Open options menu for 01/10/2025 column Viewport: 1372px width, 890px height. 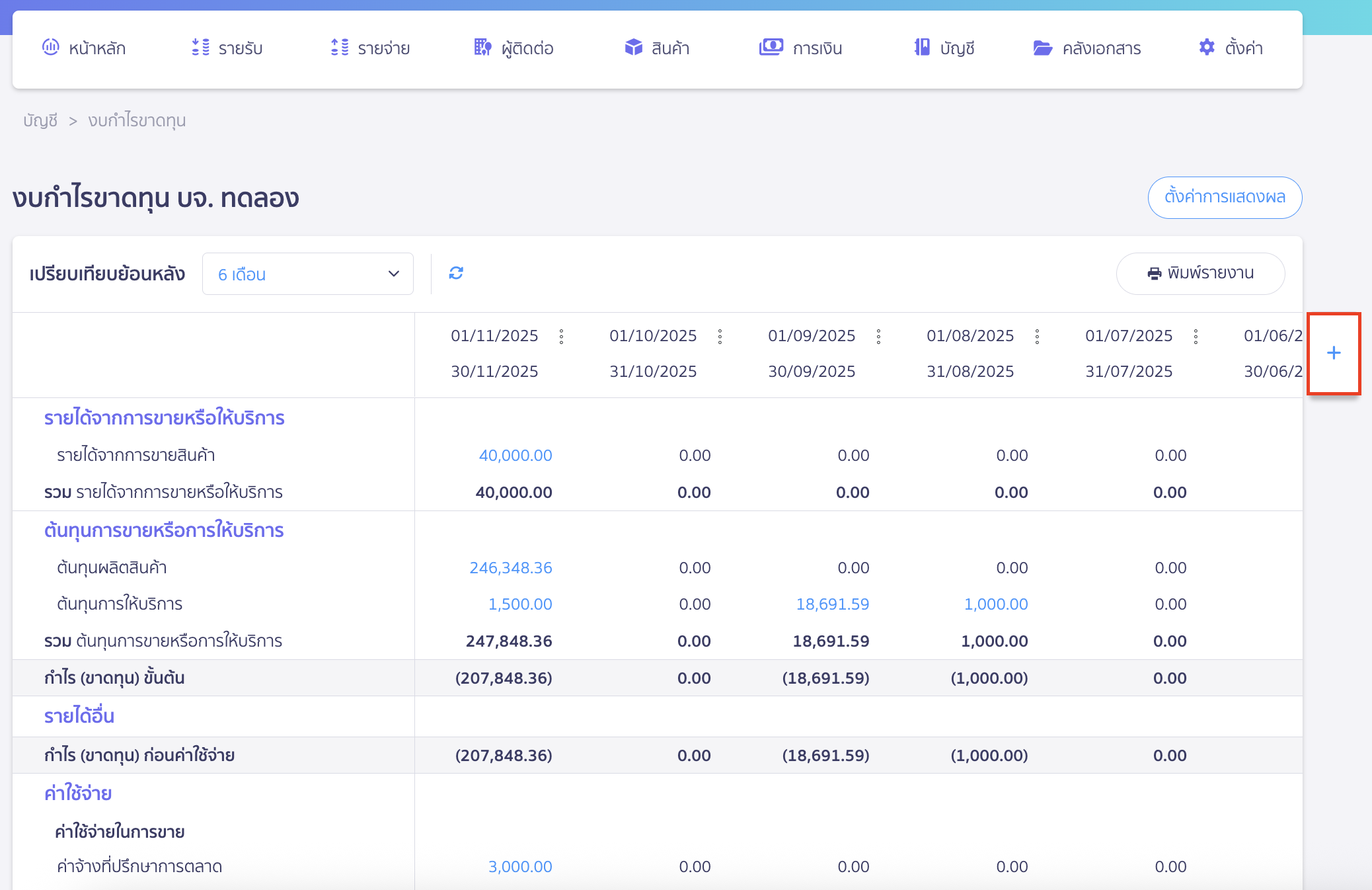pyautogui.click(x=720, y=337)
